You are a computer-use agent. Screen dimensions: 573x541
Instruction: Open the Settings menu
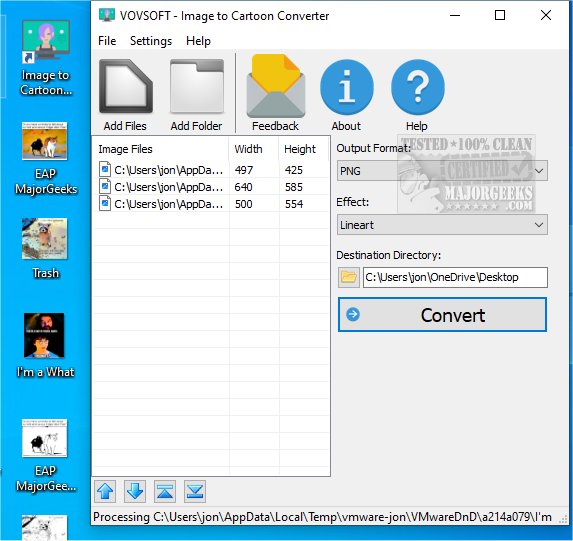click(151, 41)
